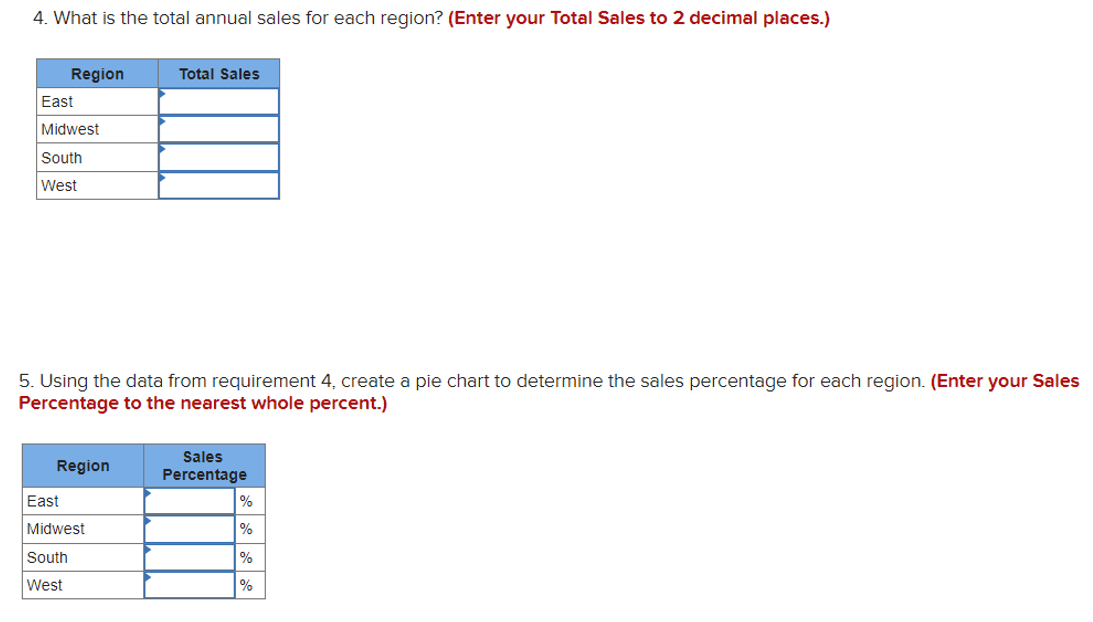Select the East Sales Percentage input box

pyautogui.click(x=188, y=498)
